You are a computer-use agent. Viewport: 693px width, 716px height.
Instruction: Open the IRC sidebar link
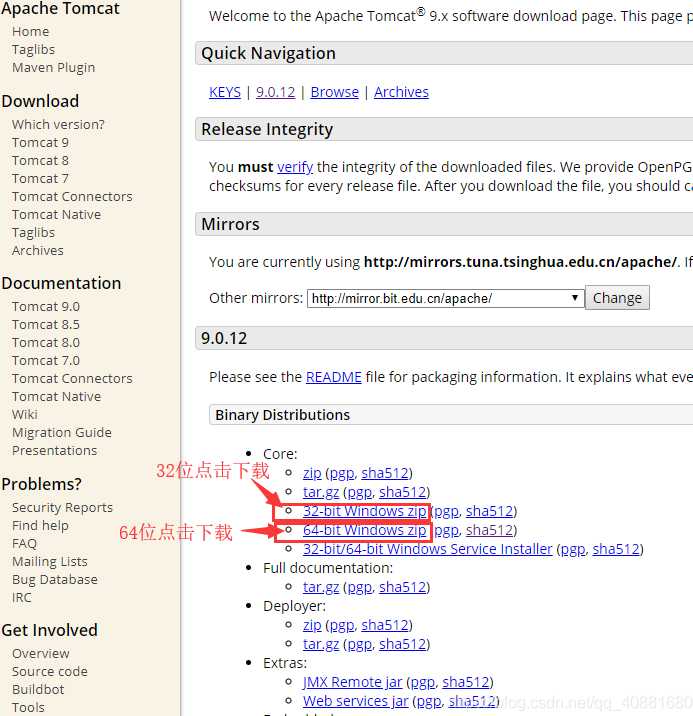[x=21, y=598]
